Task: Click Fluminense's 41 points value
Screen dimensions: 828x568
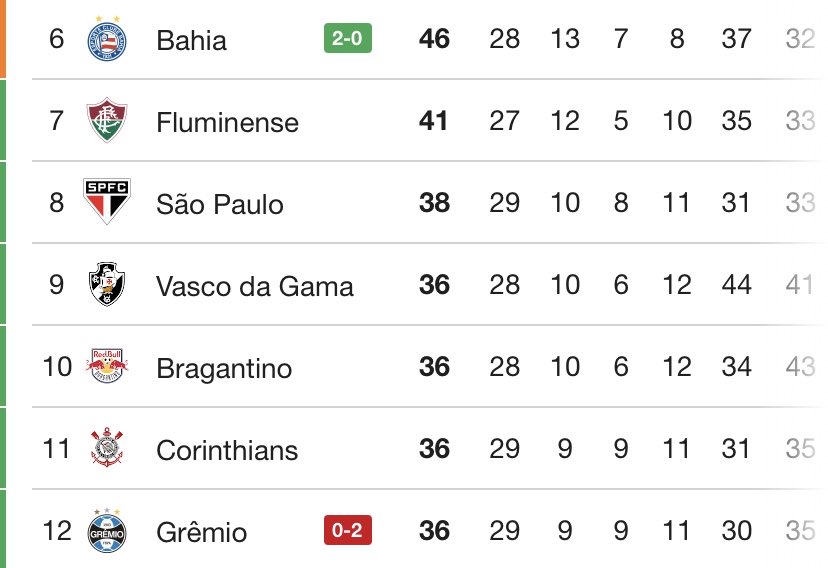Action: pyautogui.click(x=434, y=121)
